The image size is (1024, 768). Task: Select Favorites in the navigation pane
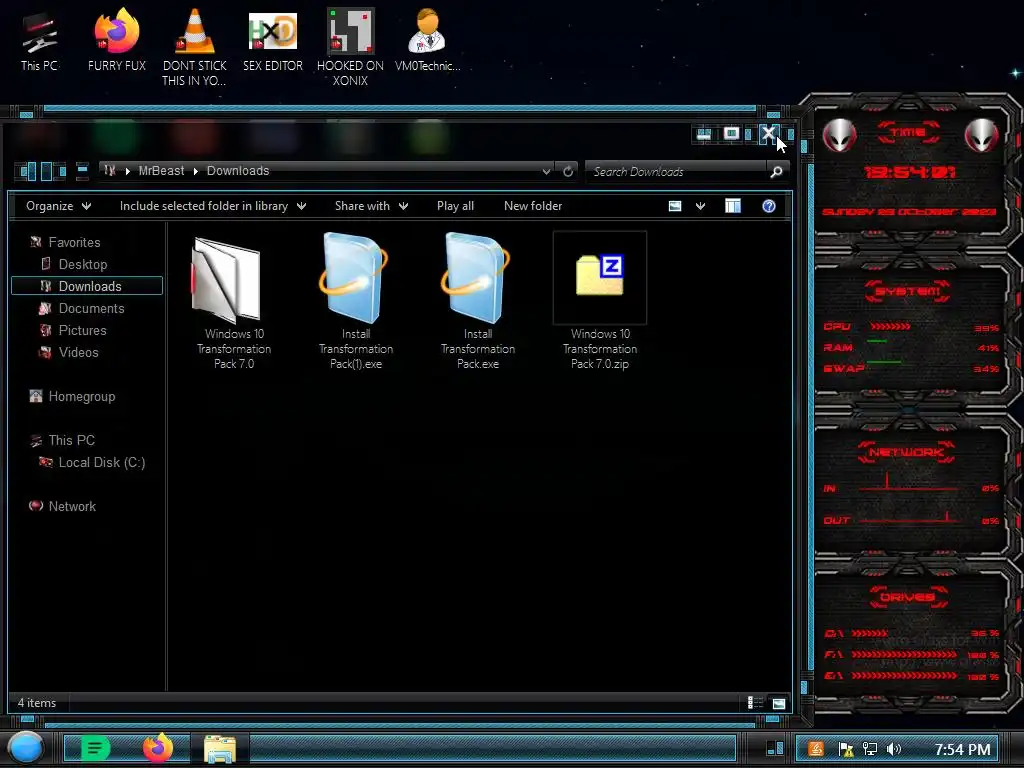[x=74, y=242]
